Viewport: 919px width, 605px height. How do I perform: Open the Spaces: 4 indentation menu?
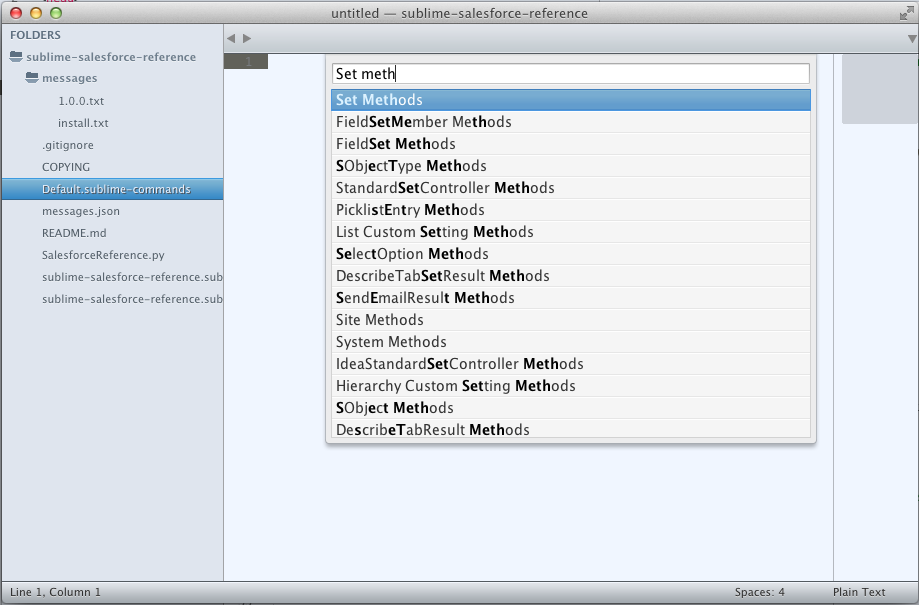pyautogui.click(x=759, y=592)
